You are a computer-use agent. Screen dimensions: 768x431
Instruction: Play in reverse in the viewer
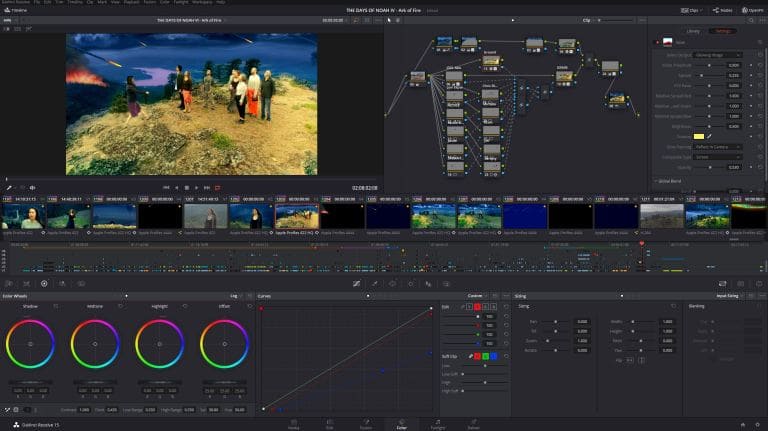(x=177, y=188)
